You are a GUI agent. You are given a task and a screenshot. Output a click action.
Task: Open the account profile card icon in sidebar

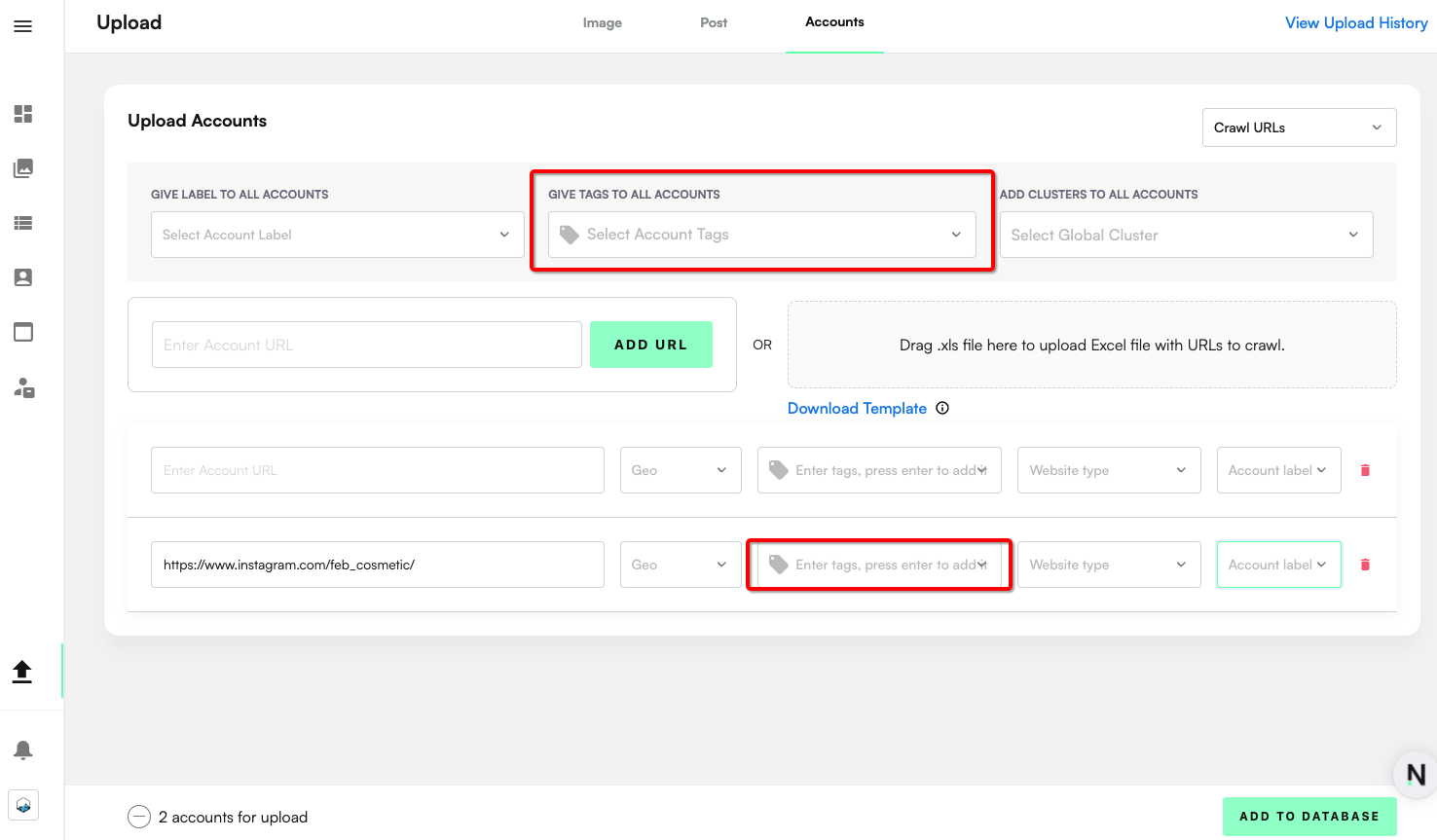(23, 277)
